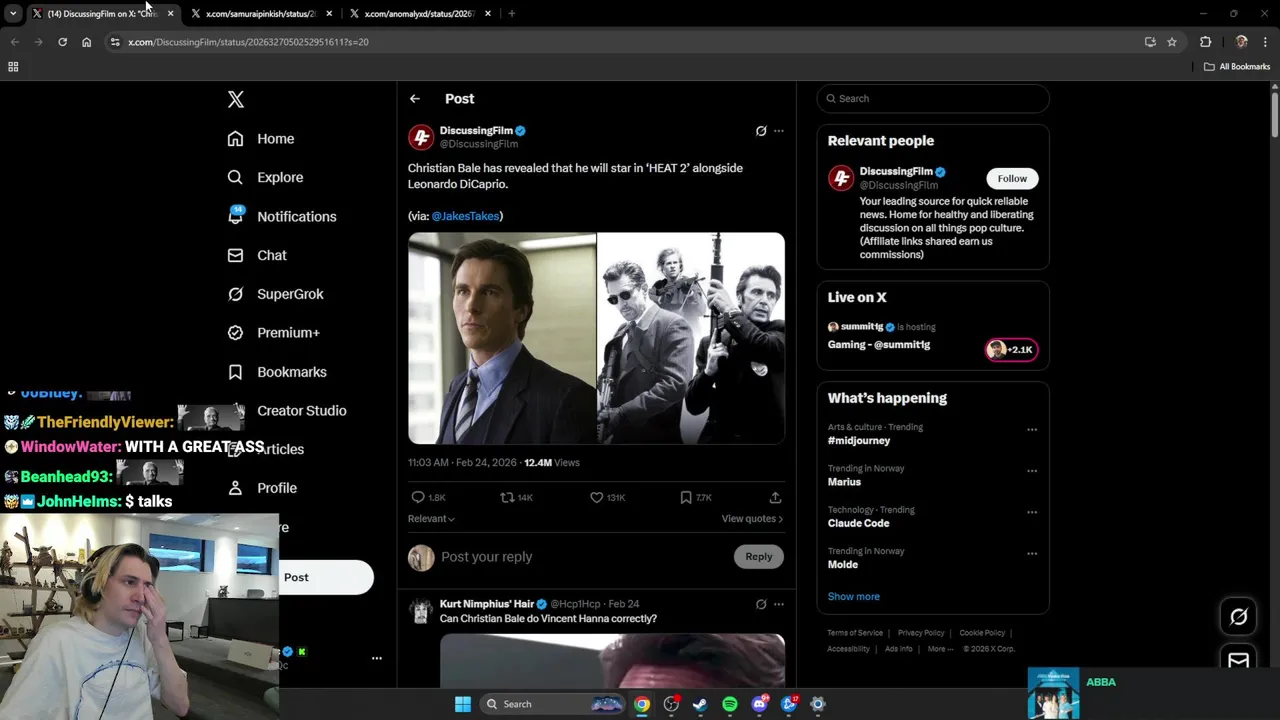1280x720 pixels.
Task: Open more options for Marius trend
Action: [1032, 471]
